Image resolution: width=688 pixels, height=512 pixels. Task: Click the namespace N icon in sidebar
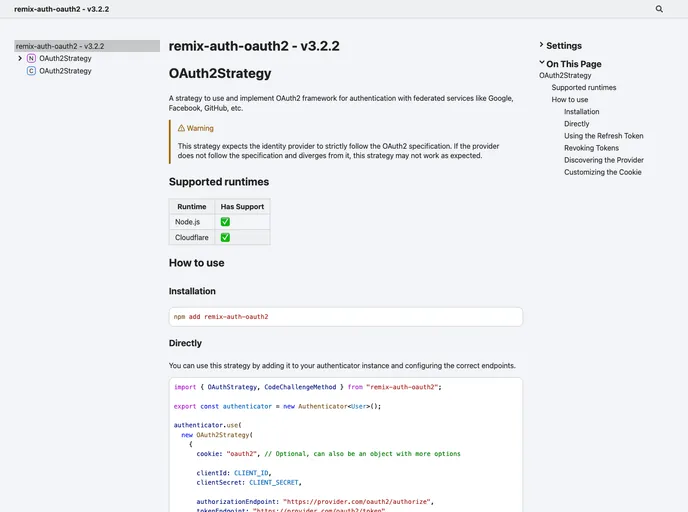[x=31, y=59]
